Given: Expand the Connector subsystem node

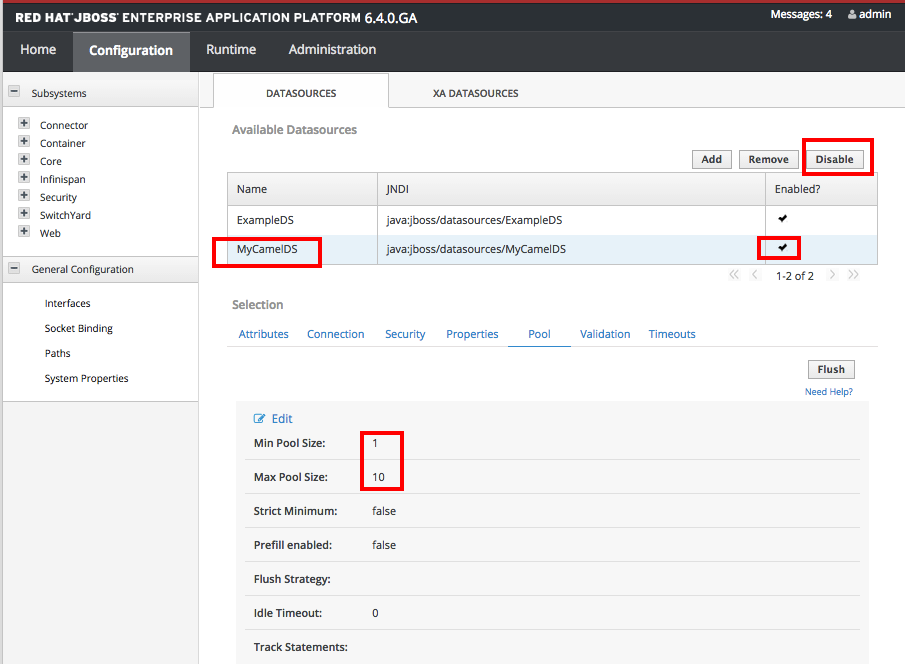Looking at the screenshot, I should [24, 123].
